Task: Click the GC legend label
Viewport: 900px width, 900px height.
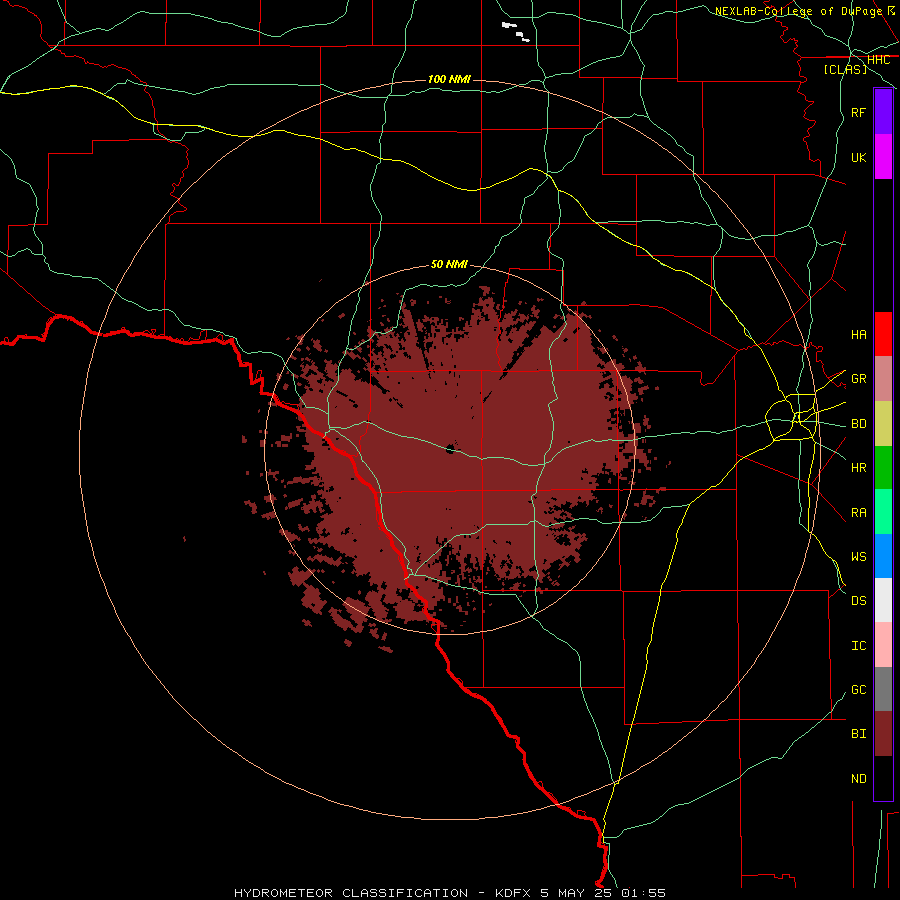Action: (859, 690)
